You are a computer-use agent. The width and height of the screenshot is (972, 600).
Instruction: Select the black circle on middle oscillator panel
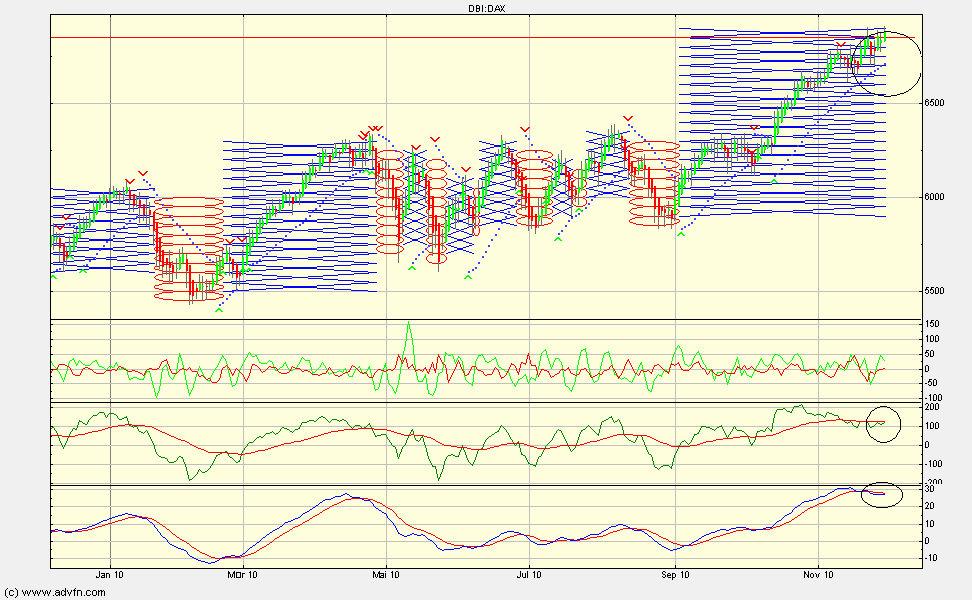click(883, 424)
